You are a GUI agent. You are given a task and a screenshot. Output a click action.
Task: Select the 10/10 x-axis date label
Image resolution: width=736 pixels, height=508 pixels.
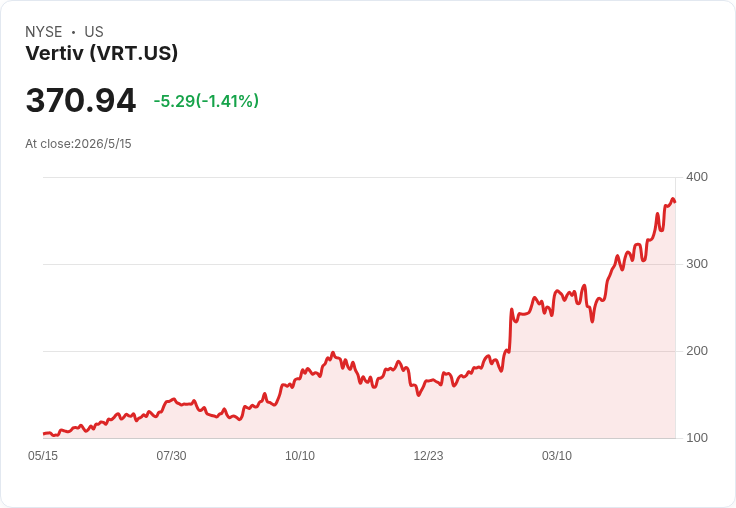pyautogui.click(x=300, y=455)
